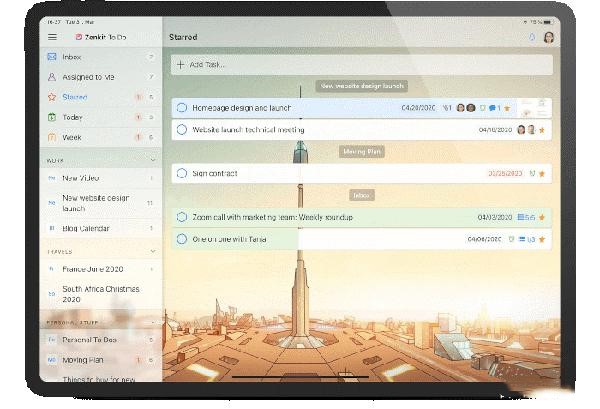Screen dimensions: 600x409
Task: Open the Blog Calendar list
Action: 86,228
